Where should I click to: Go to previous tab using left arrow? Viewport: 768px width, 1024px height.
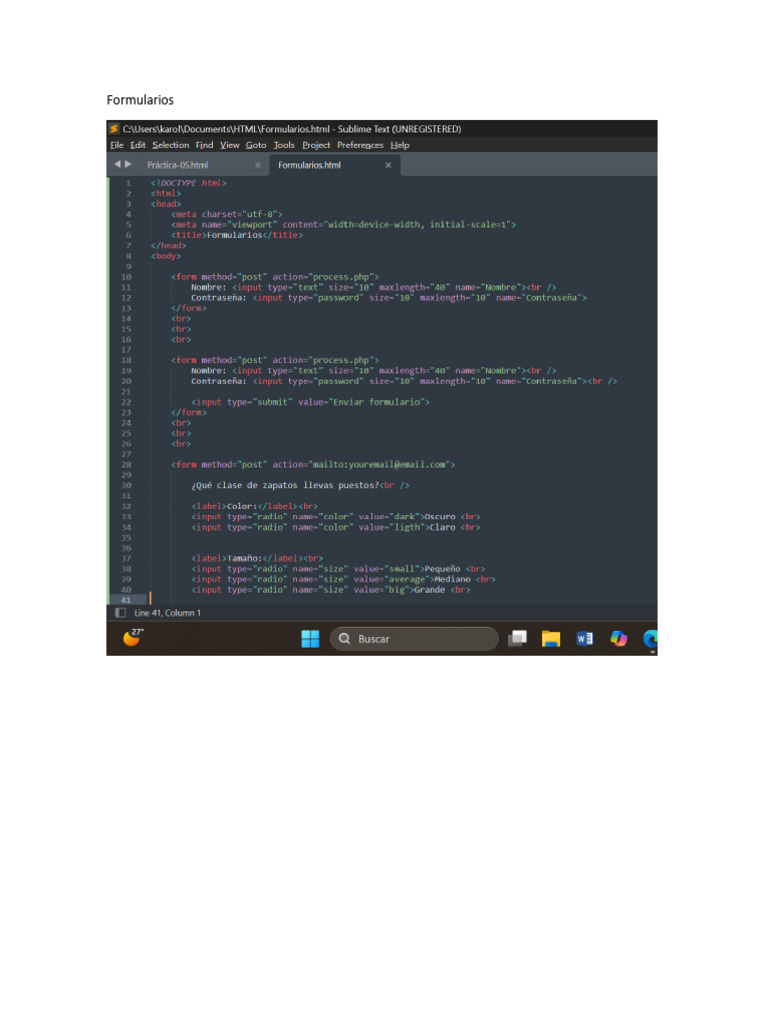coord(116,164)
